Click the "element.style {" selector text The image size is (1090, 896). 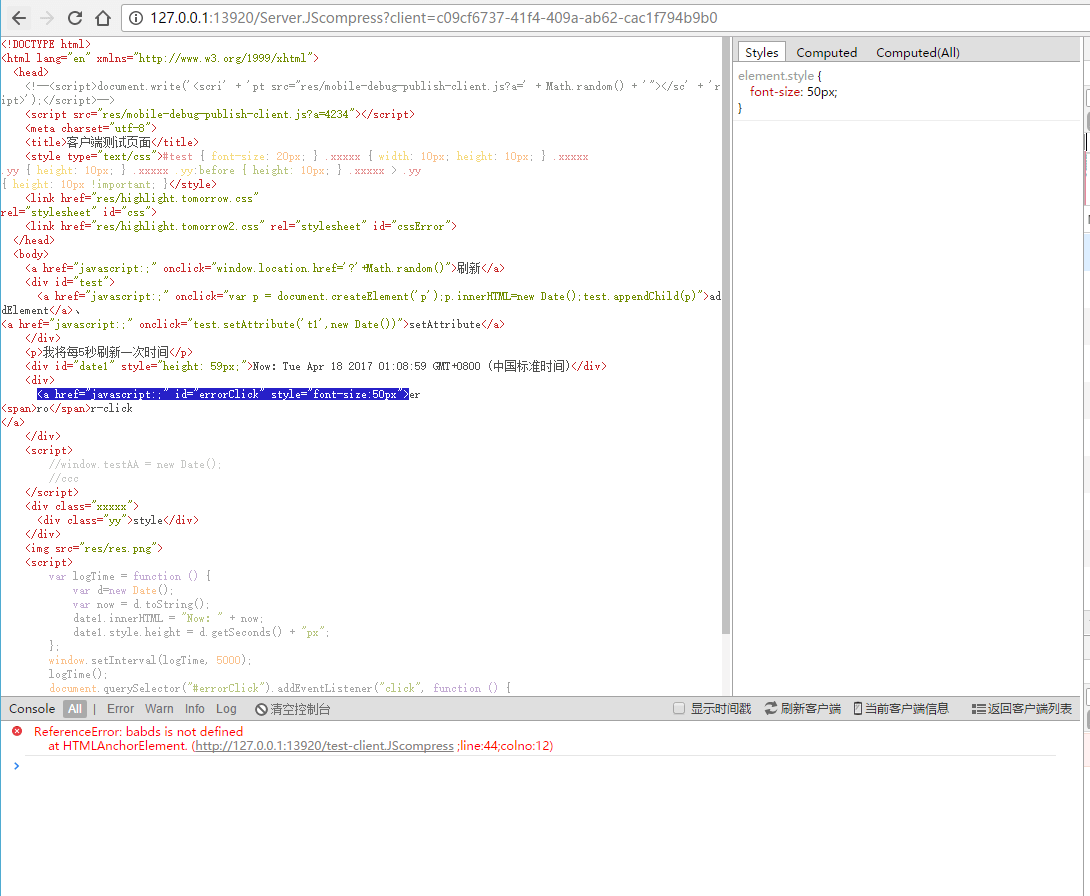coord(780,76)
